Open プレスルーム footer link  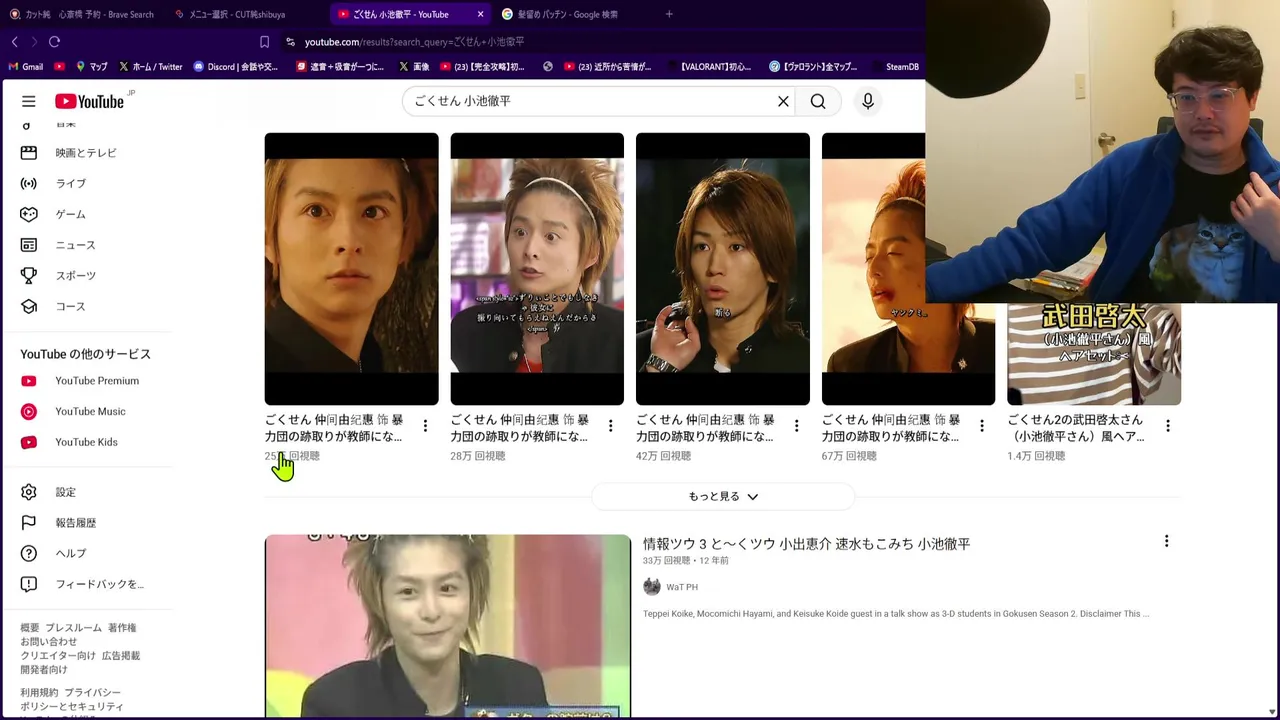pos(73,628)
